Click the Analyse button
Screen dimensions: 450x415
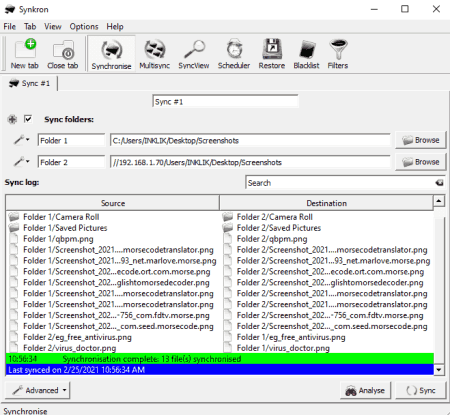(365, 390)
